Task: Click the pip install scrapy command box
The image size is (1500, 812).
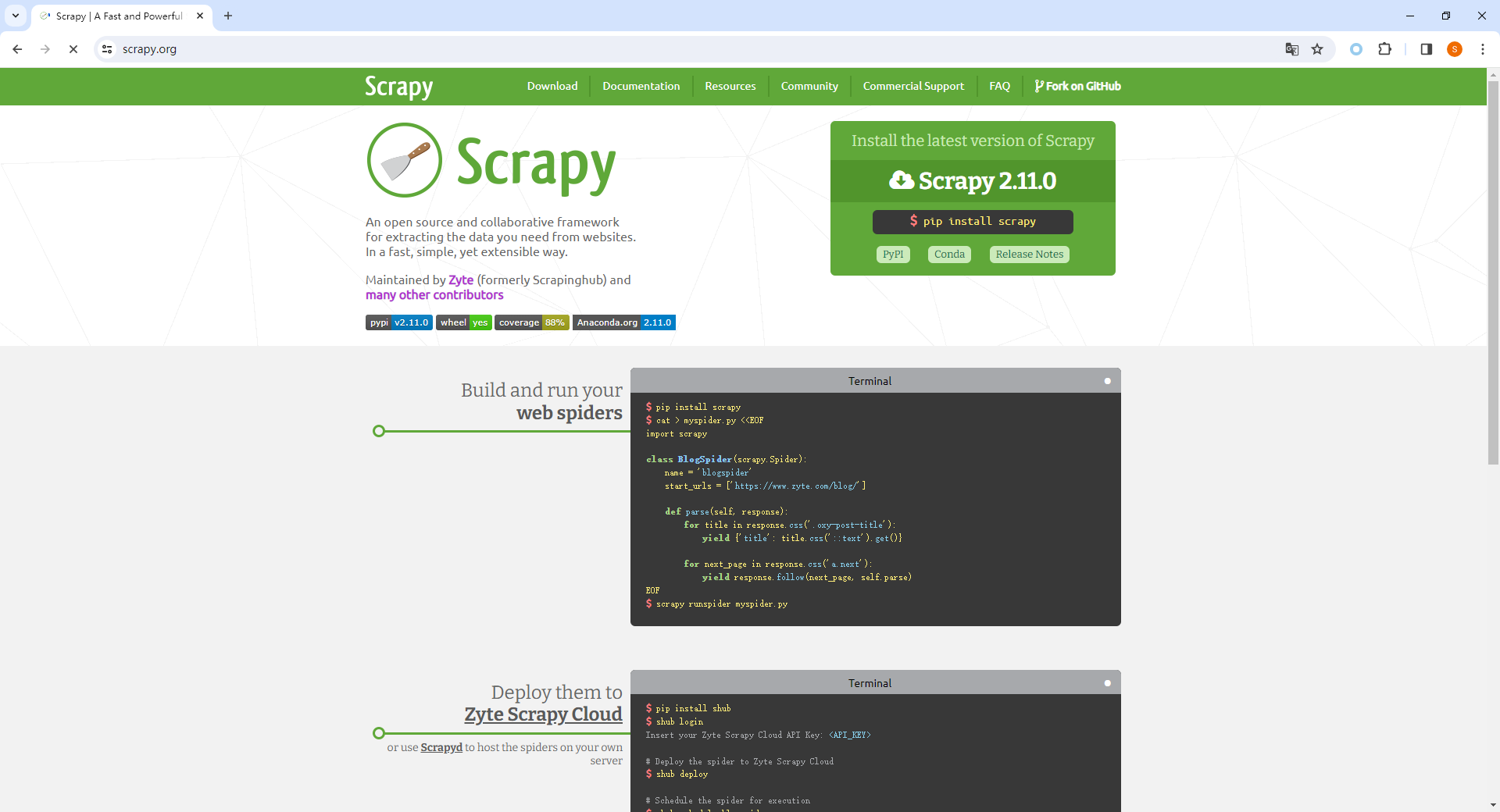Action: click(973, 222)
